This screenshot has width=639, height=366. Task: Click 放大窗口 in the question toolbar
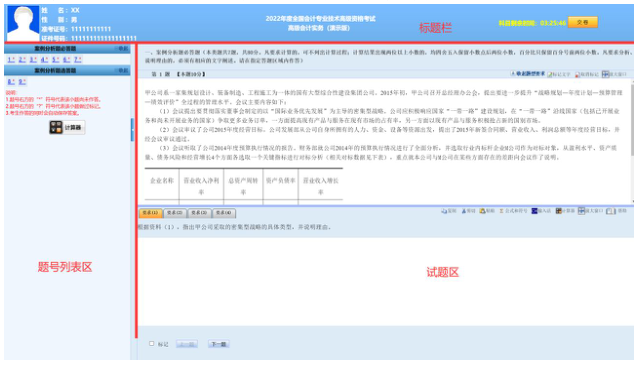point(614,74)
